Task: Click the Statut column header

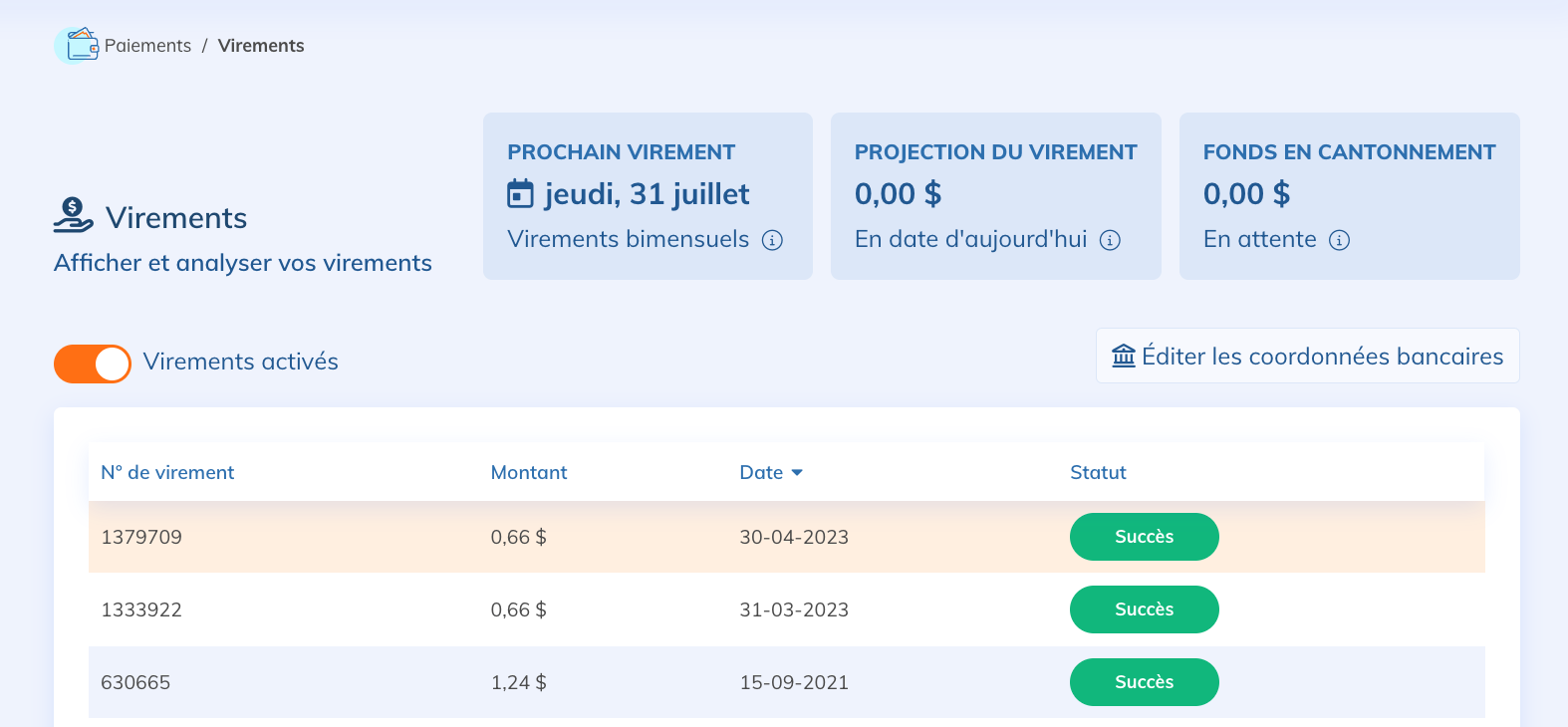Action: 1098,473
